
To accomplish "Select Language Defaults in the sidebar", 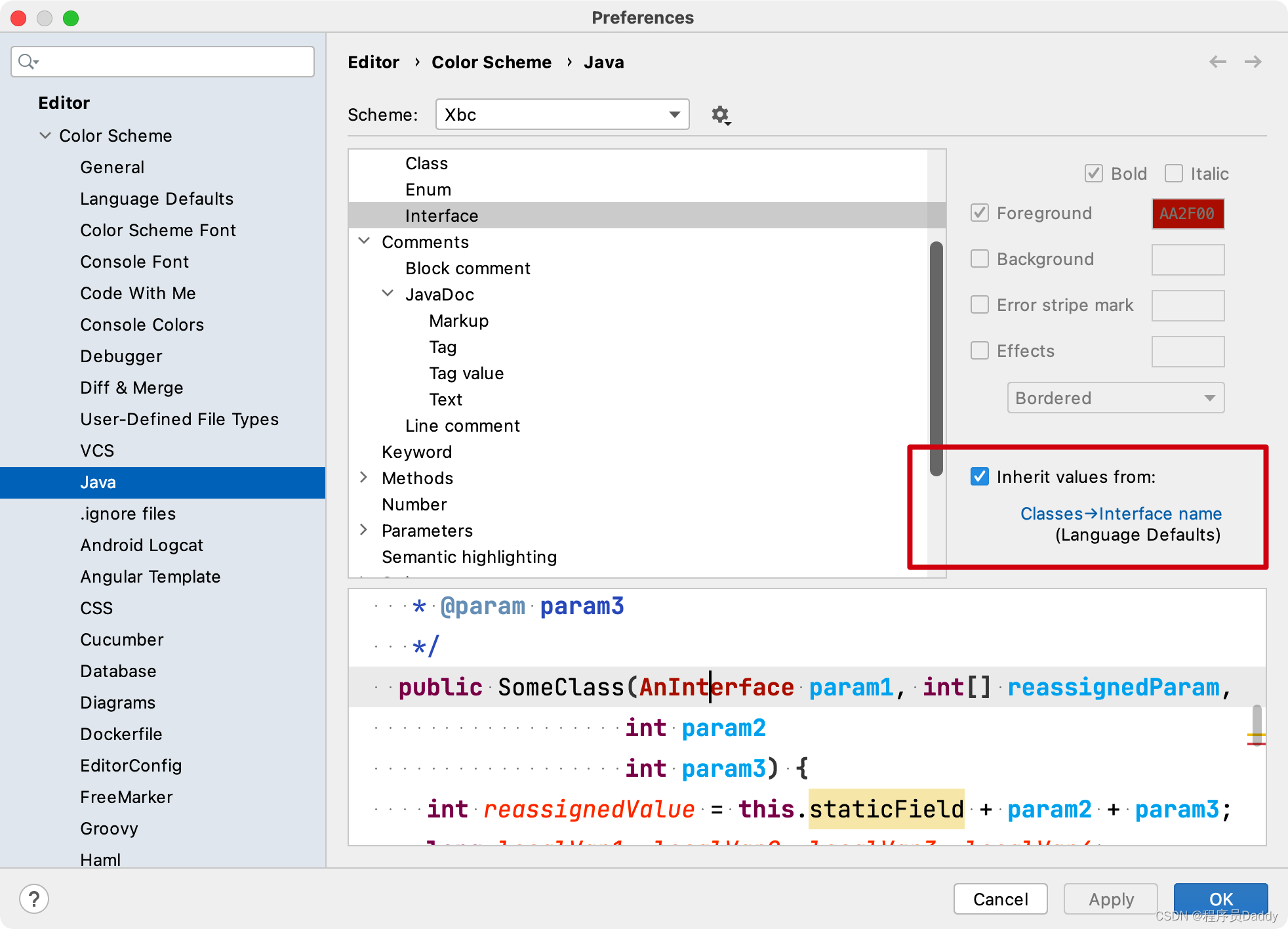I will (157, 199).
